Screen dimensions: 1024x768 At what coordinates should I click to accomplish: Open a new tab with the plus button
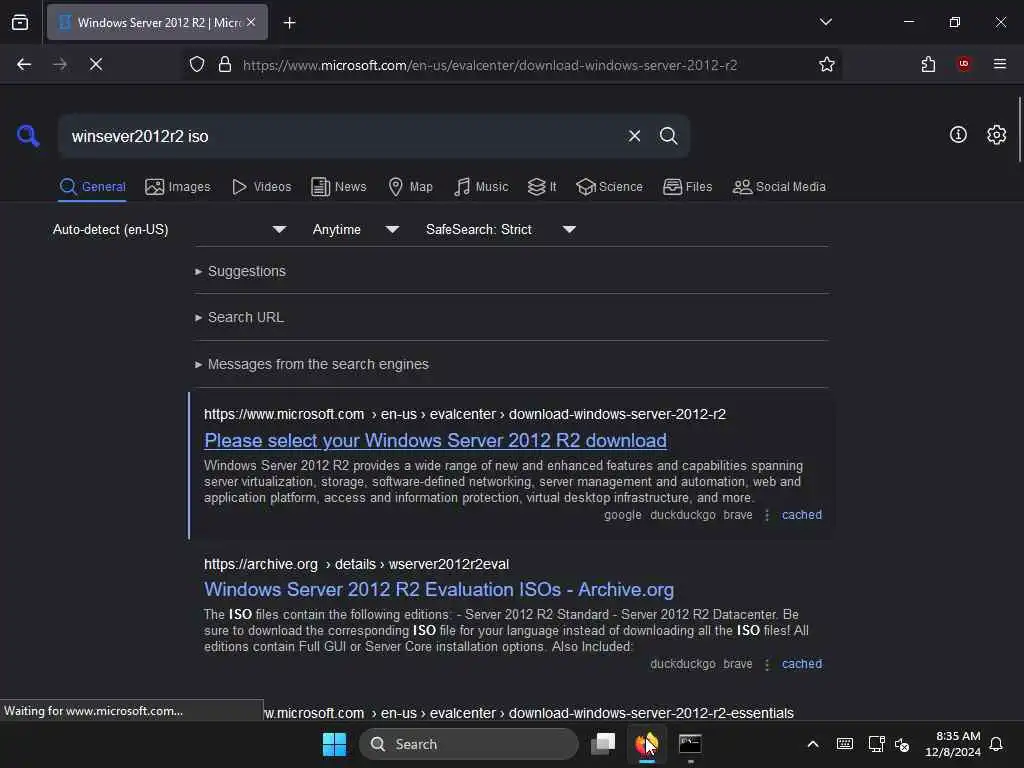[289, 23]
